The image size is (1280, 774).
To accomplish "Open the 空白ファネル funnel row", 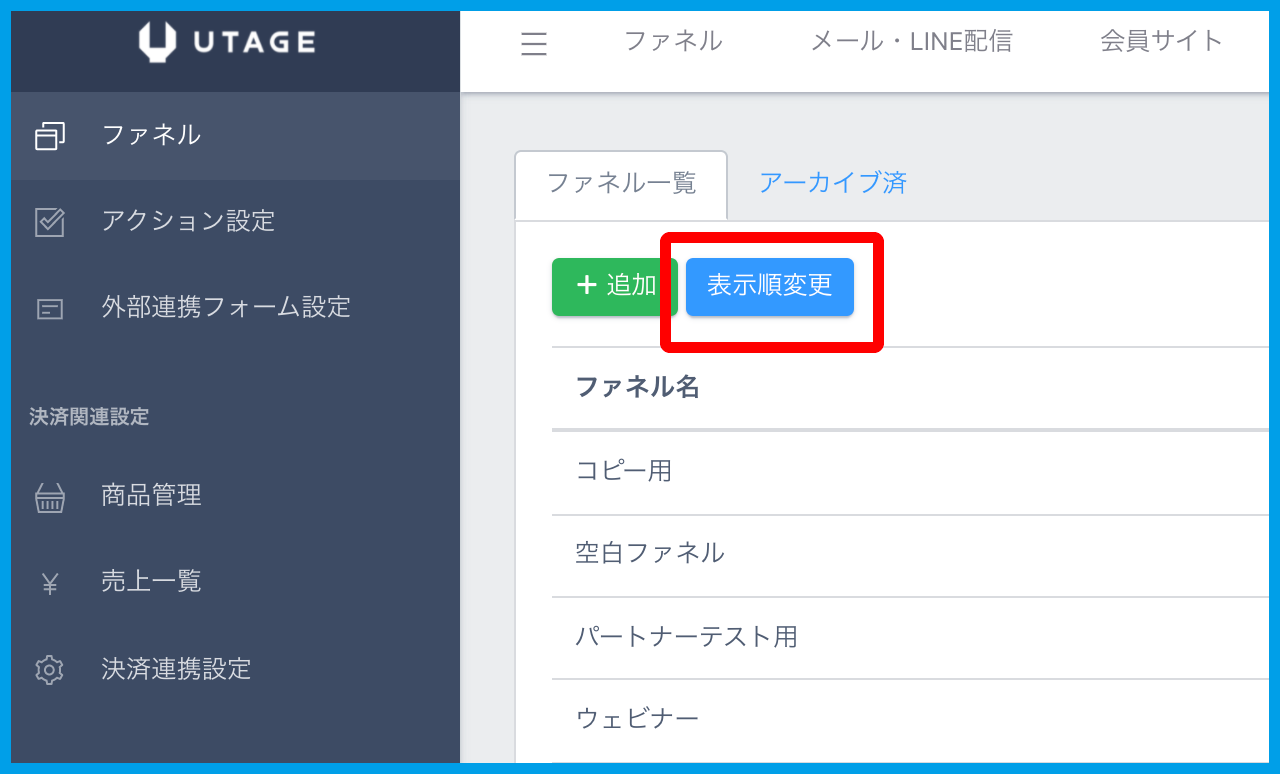I will coord(649,553).
